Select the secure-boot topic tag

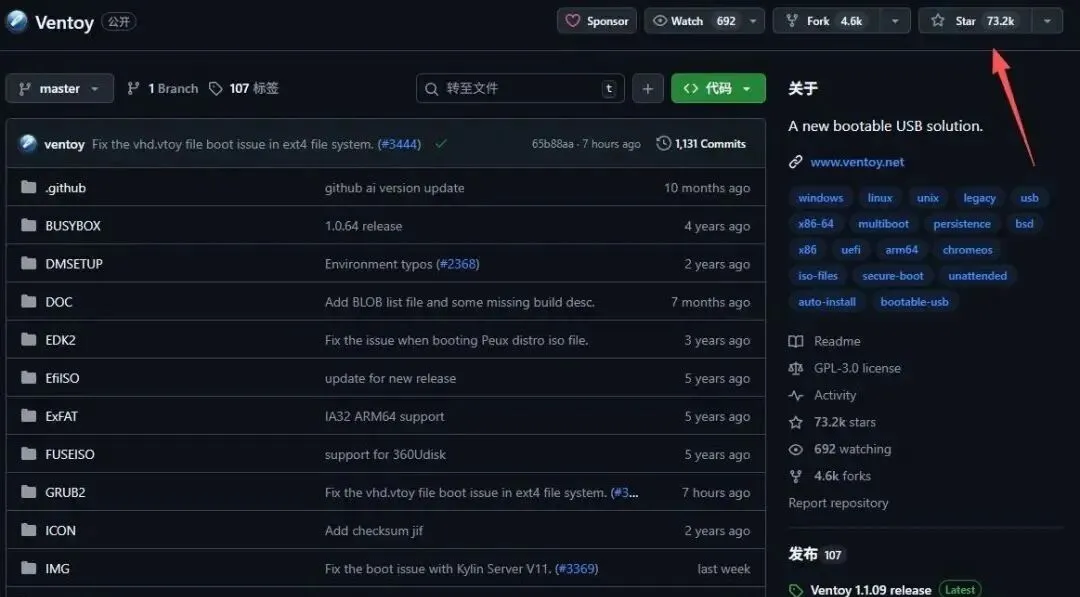(893, 276)
